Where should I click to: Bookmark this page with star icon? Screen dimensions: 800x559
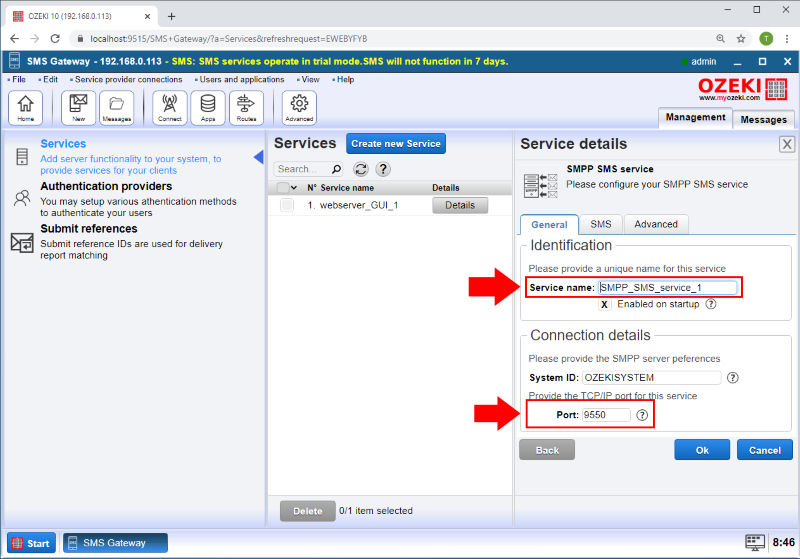point(741,38)
